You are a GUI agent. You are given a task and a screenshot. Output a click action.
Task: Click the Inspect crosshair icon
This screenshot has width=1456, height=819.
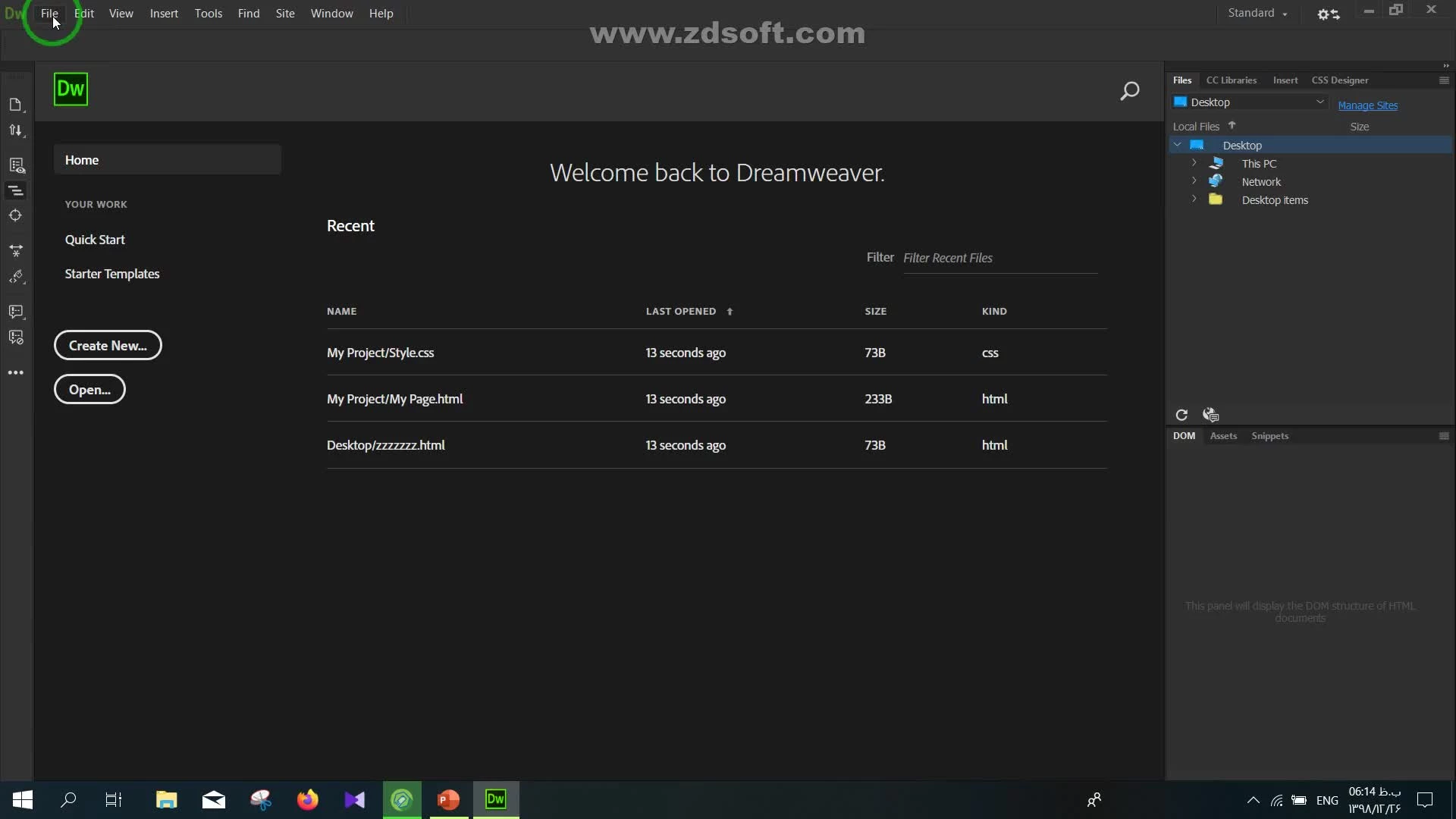(16, 215)
